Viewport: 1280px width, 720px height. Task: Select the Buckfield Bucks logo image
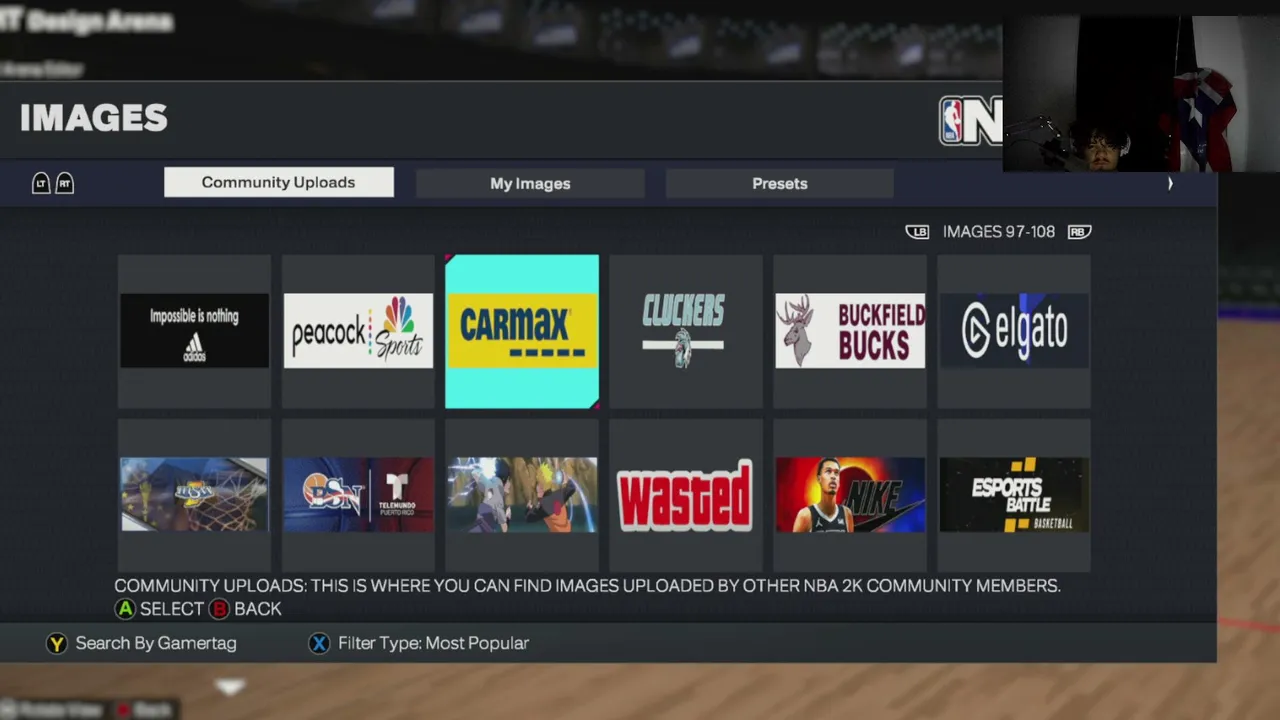click(x=850, y=331)
